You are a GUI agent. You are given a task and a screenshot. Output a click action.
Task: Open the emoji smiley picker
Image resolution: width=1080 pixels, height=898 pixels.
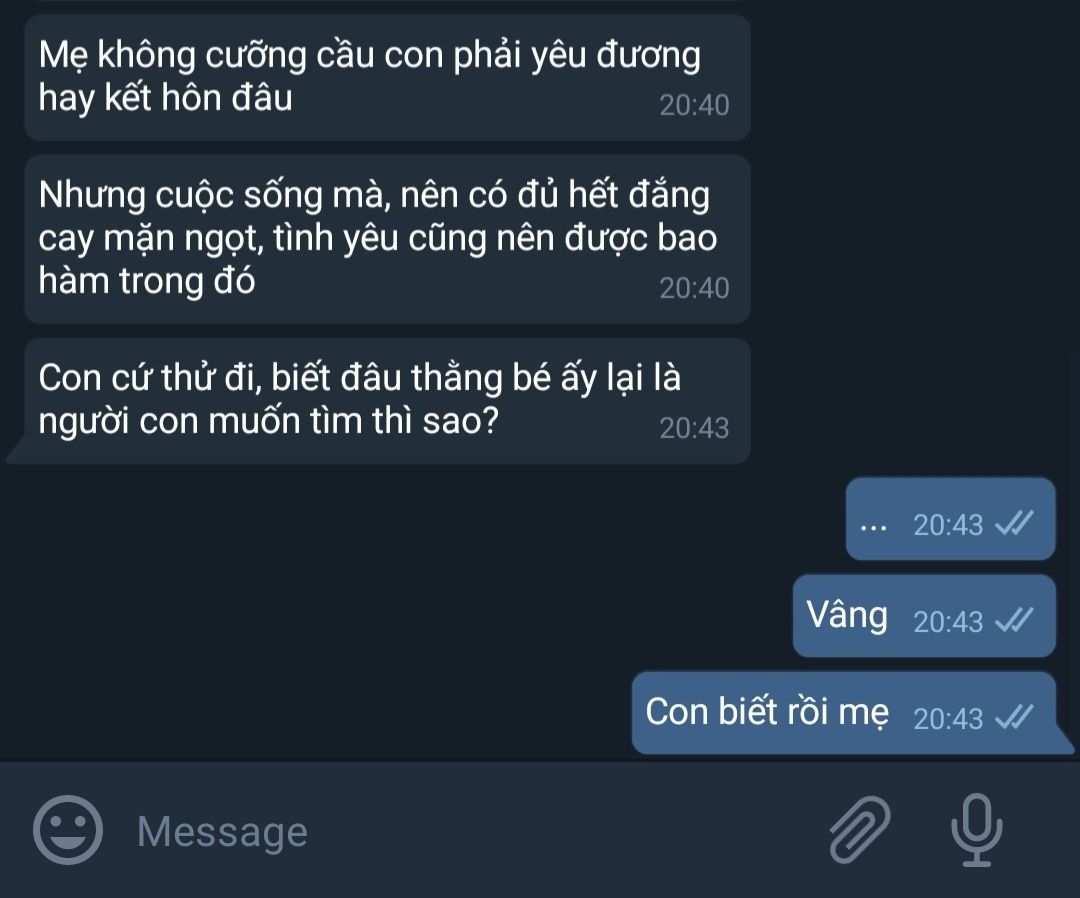coord(68,831)
